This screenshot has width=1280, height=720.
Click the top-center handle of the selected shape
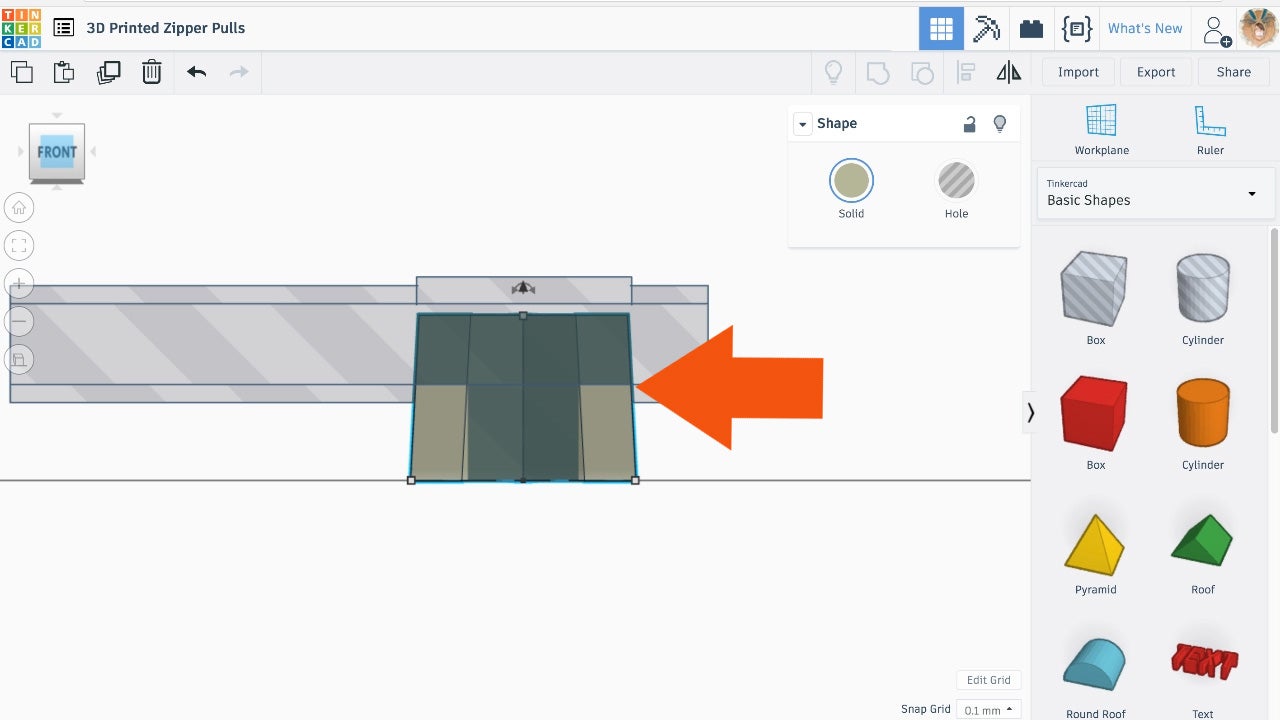[523, 315]
